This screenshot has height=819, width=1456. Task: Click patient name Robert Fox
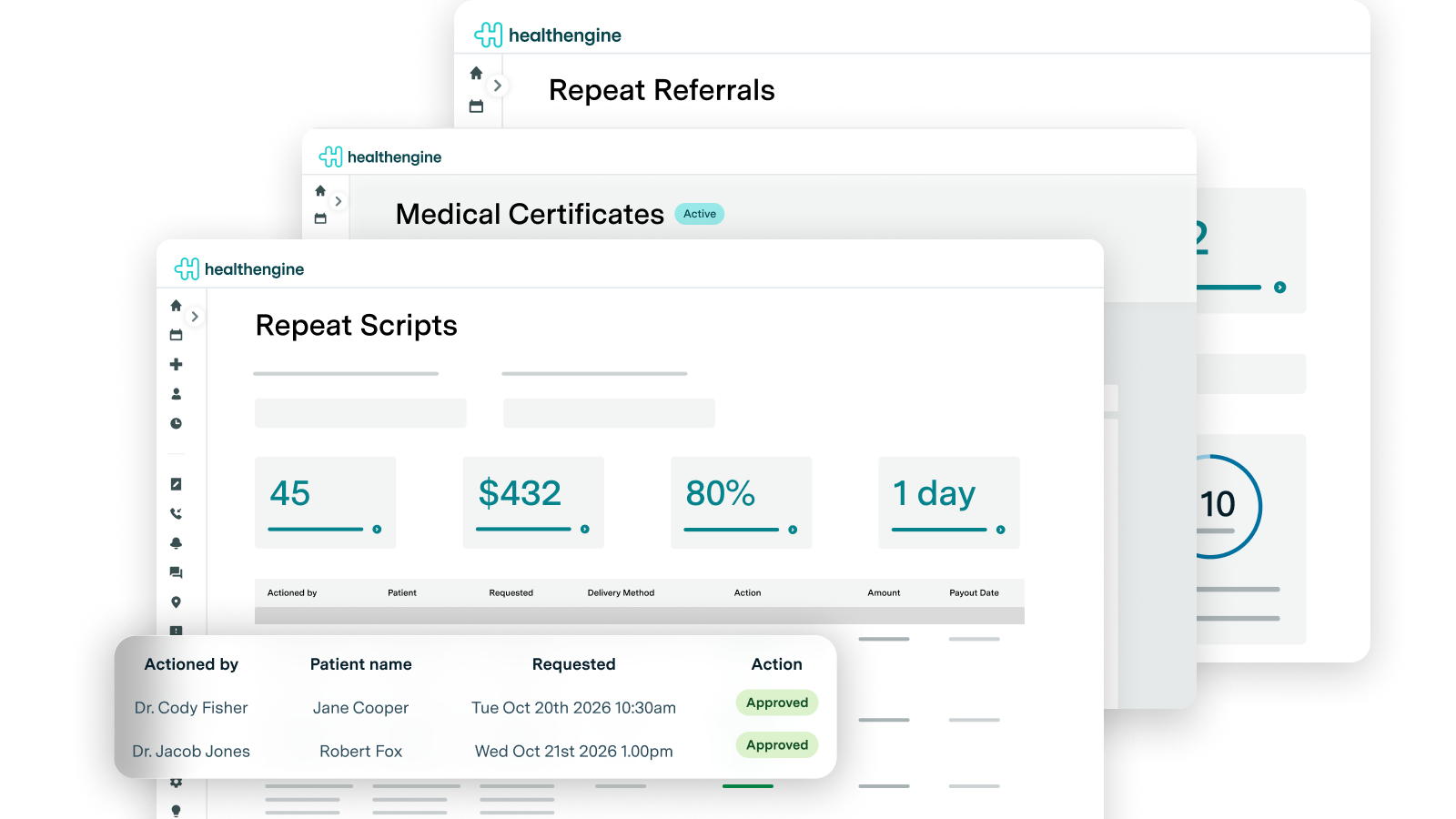click(x=361, y=752)
